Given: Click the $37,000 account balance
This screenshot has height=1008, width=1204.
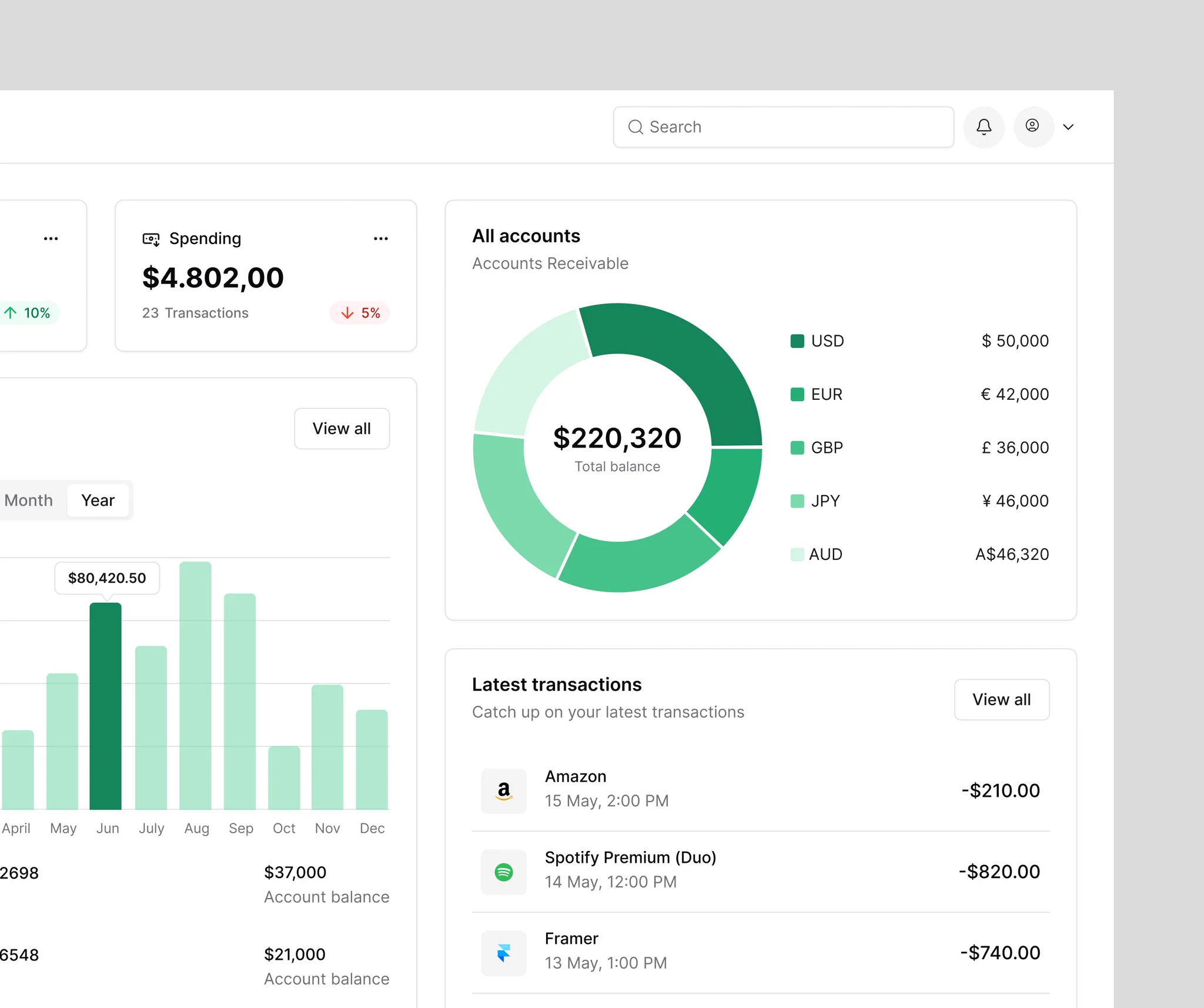Looking at the screenshot, I should coord(295,873).
